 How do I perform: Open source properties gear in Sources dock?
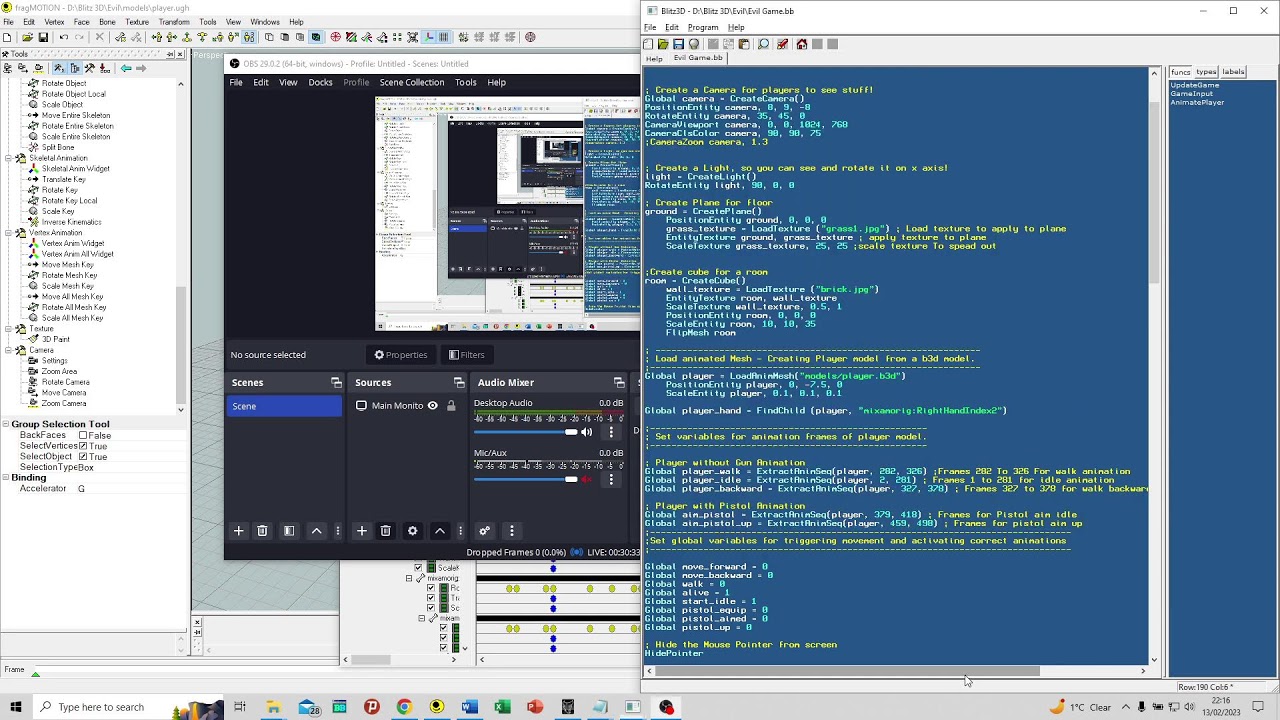pos(412,531)
